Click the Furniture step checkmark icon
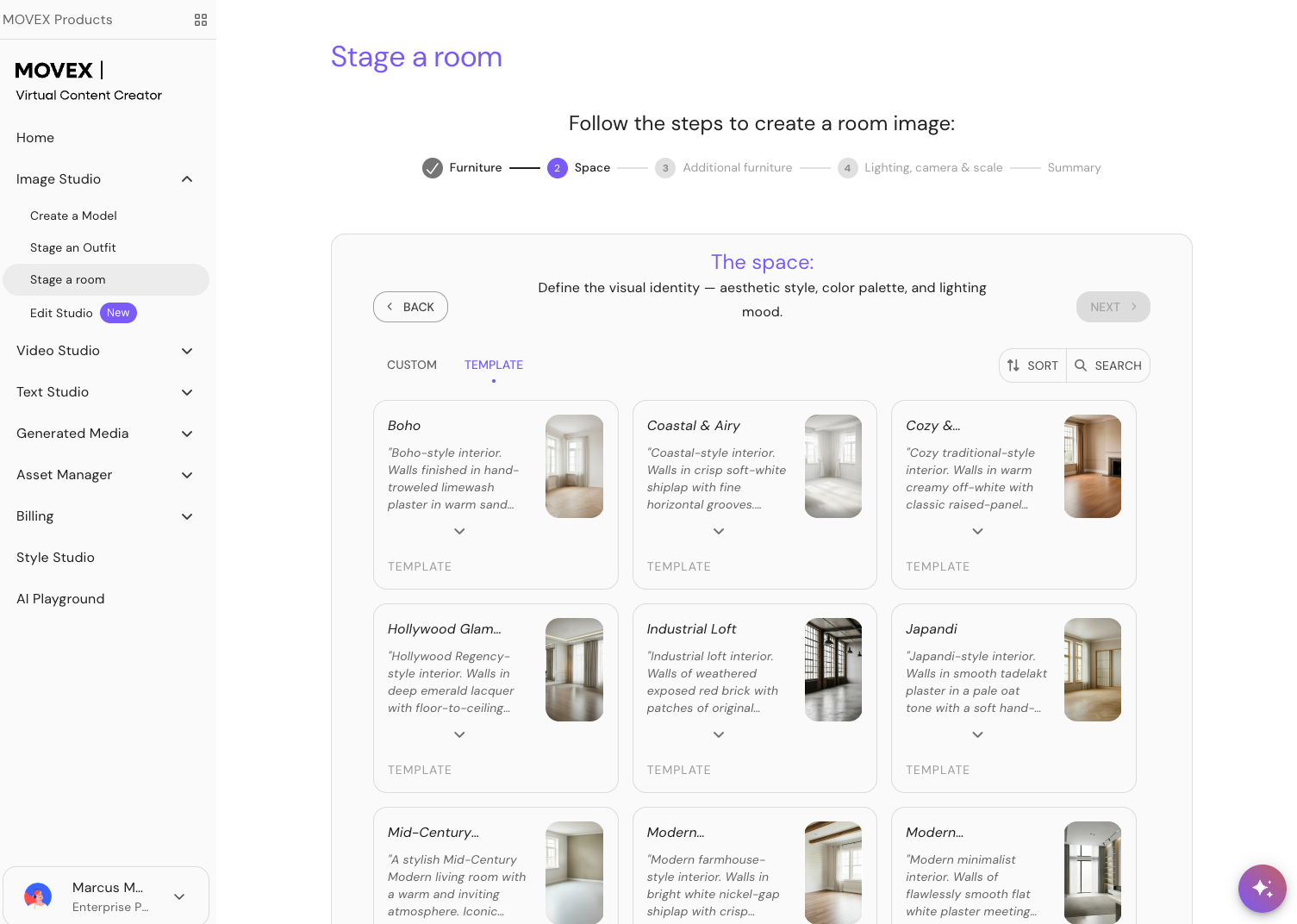The image size is (1297, 924). (433, 168)
